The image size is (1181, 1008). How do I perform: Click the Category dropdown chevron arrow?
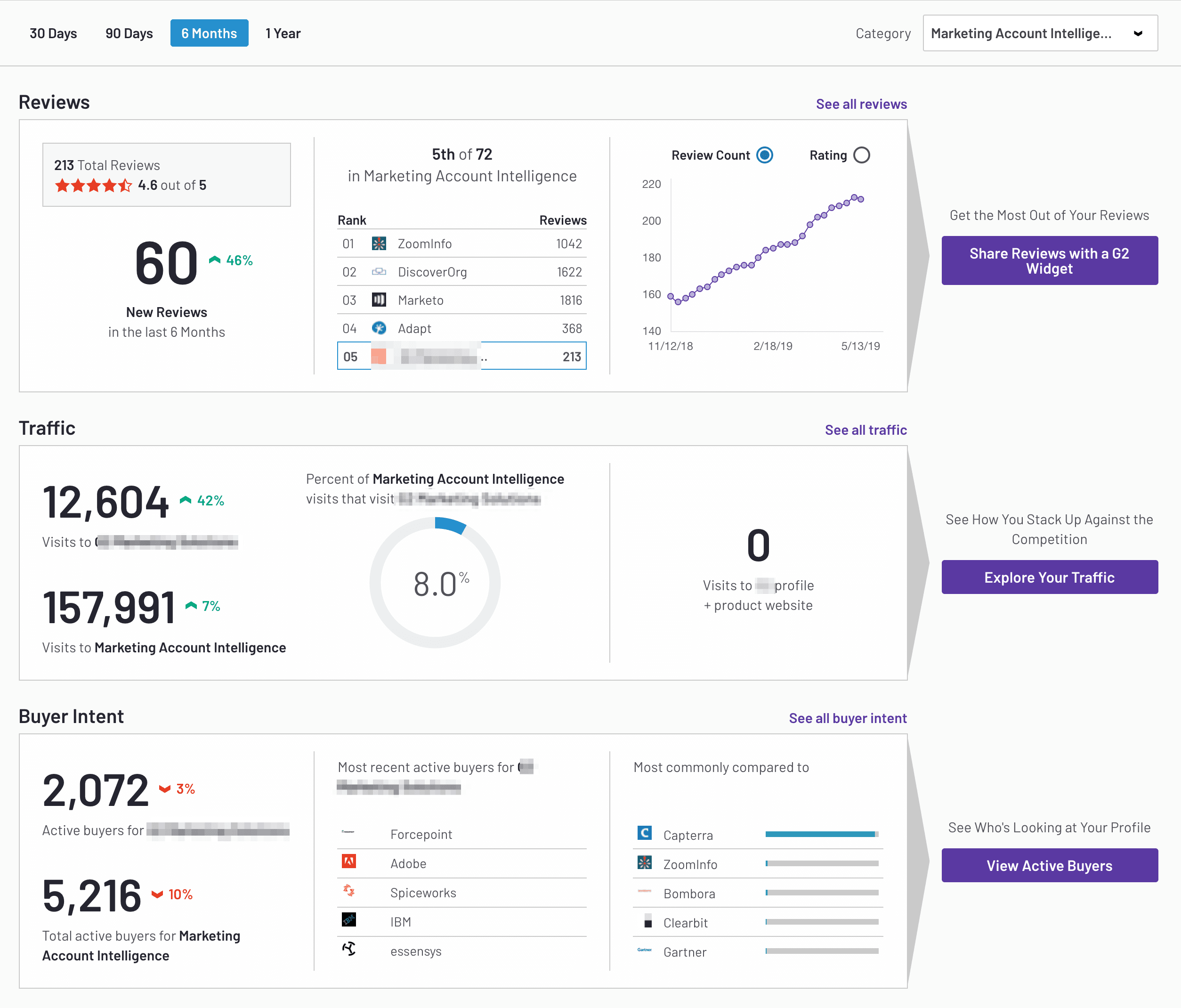(1138, 33)
